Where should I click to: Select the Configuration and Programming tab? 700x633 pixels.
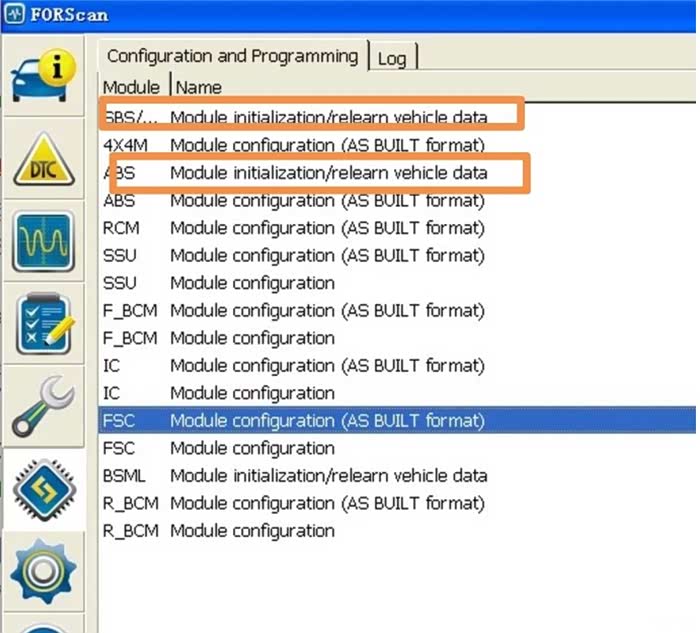233,56
